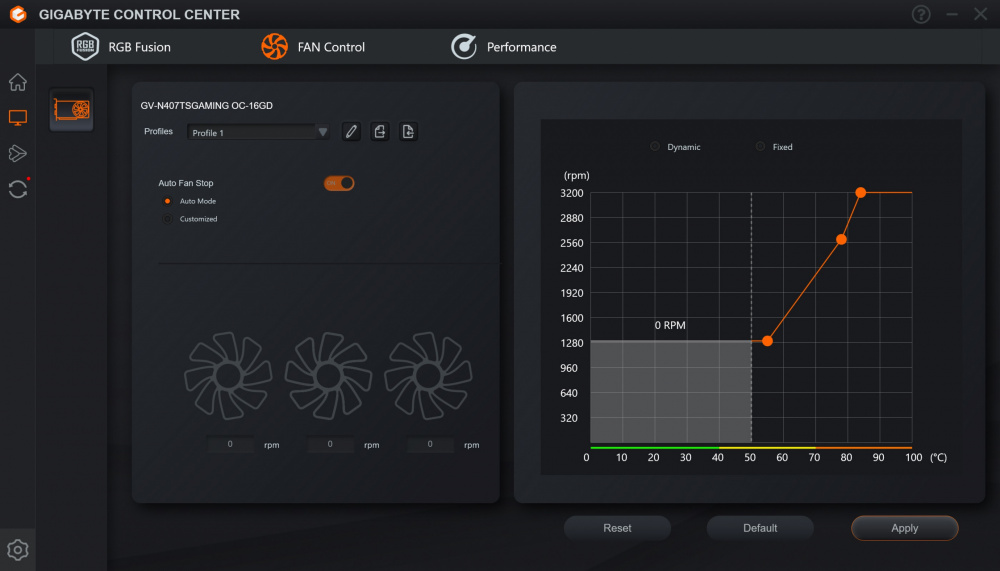This screenshot has width=1000, height=571.
Task: Open settings gear at bottom left
Action: pos(18,549)
